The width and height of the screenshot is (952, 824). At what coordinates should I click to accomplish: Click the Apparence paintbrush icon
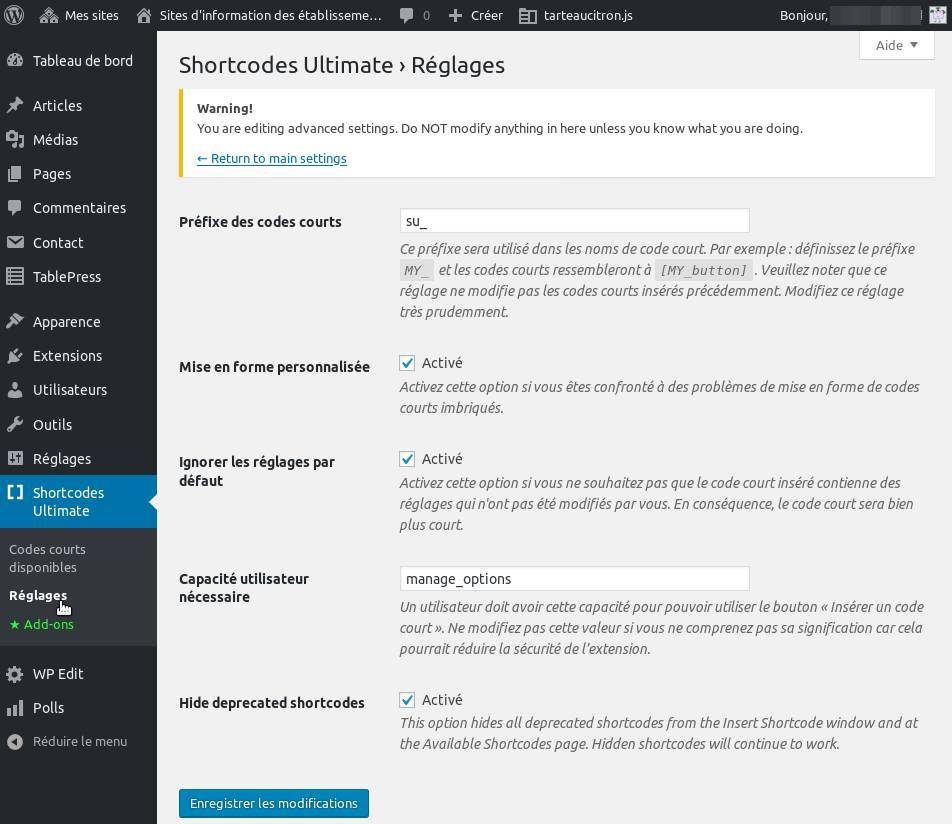pyautogui.click(x=14, y=322)
